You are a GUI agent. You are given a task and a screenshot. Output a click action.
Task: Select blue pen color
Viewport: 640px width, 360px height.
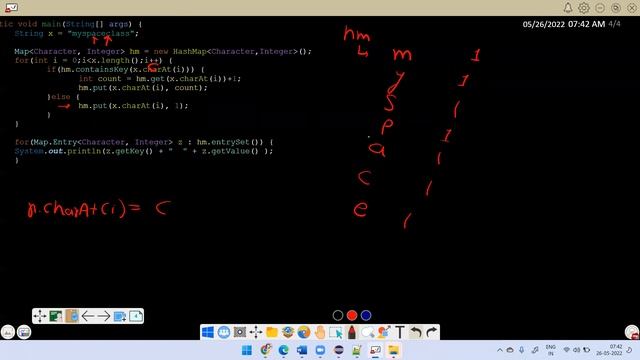click(366, 315)
